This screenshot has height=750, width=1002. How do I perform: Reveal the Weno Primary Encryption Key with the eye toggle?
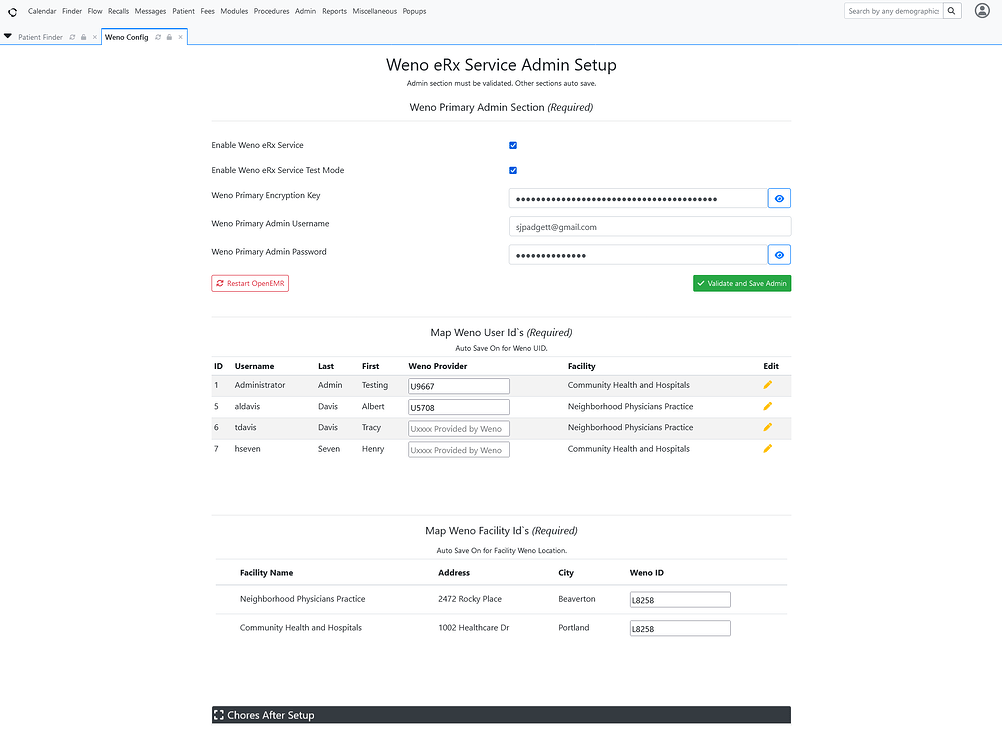tap(778, 197)
